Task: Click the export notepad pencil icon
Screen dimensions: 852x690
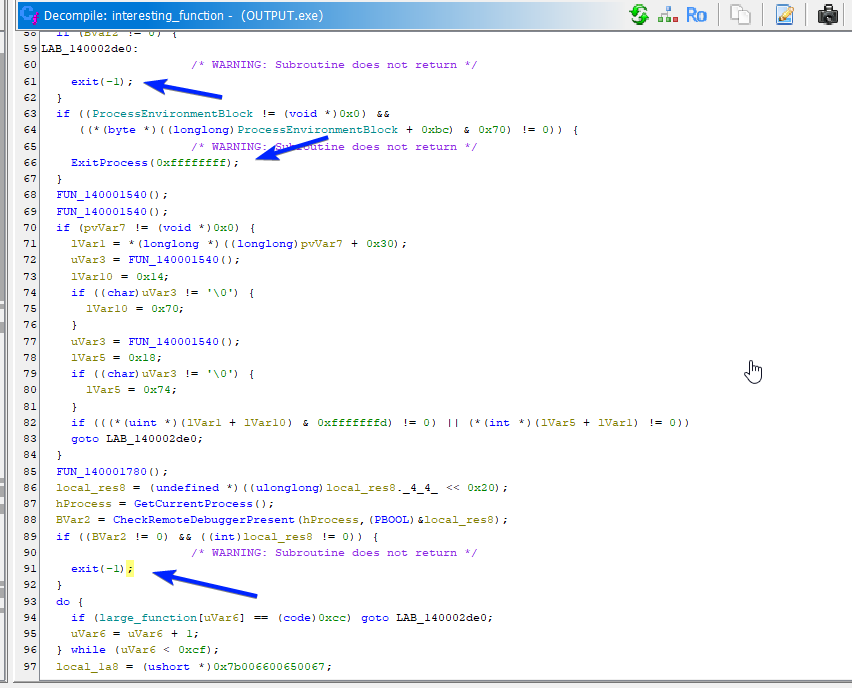Action: point(784,15)
